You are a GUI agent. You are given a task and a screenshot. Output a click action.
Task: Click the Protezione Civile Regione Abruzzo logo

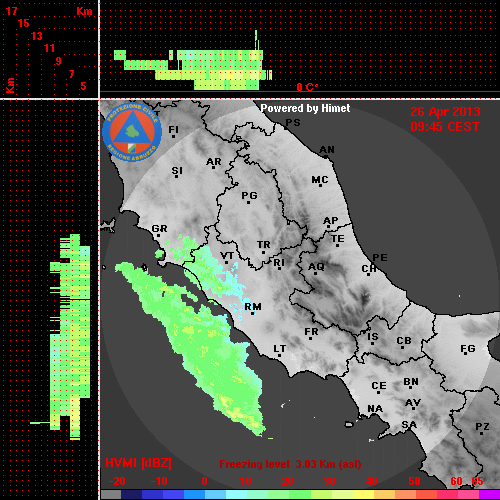(132, 132)
